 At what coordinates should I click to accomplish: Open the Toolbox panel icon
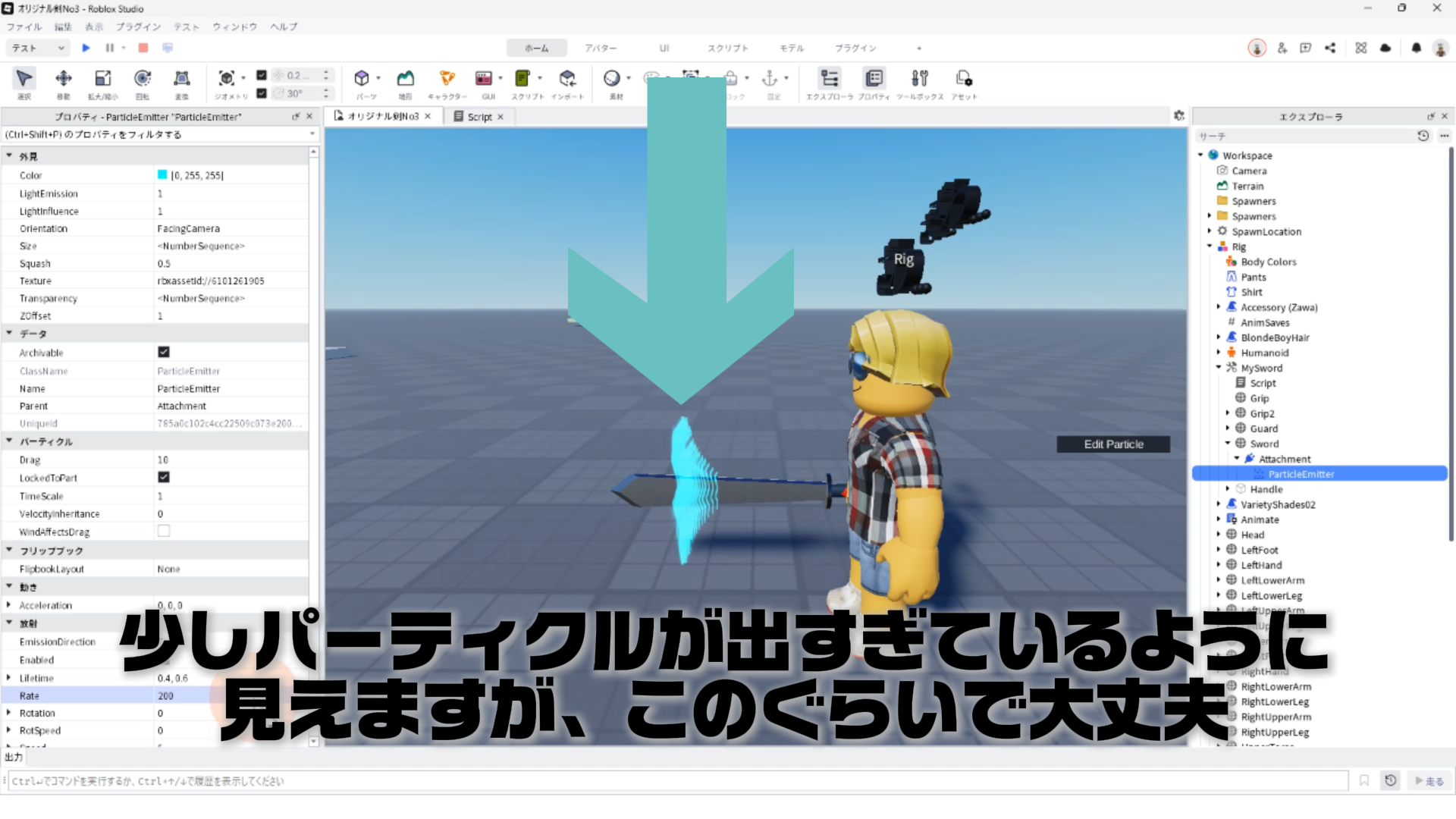coord(919,79)
